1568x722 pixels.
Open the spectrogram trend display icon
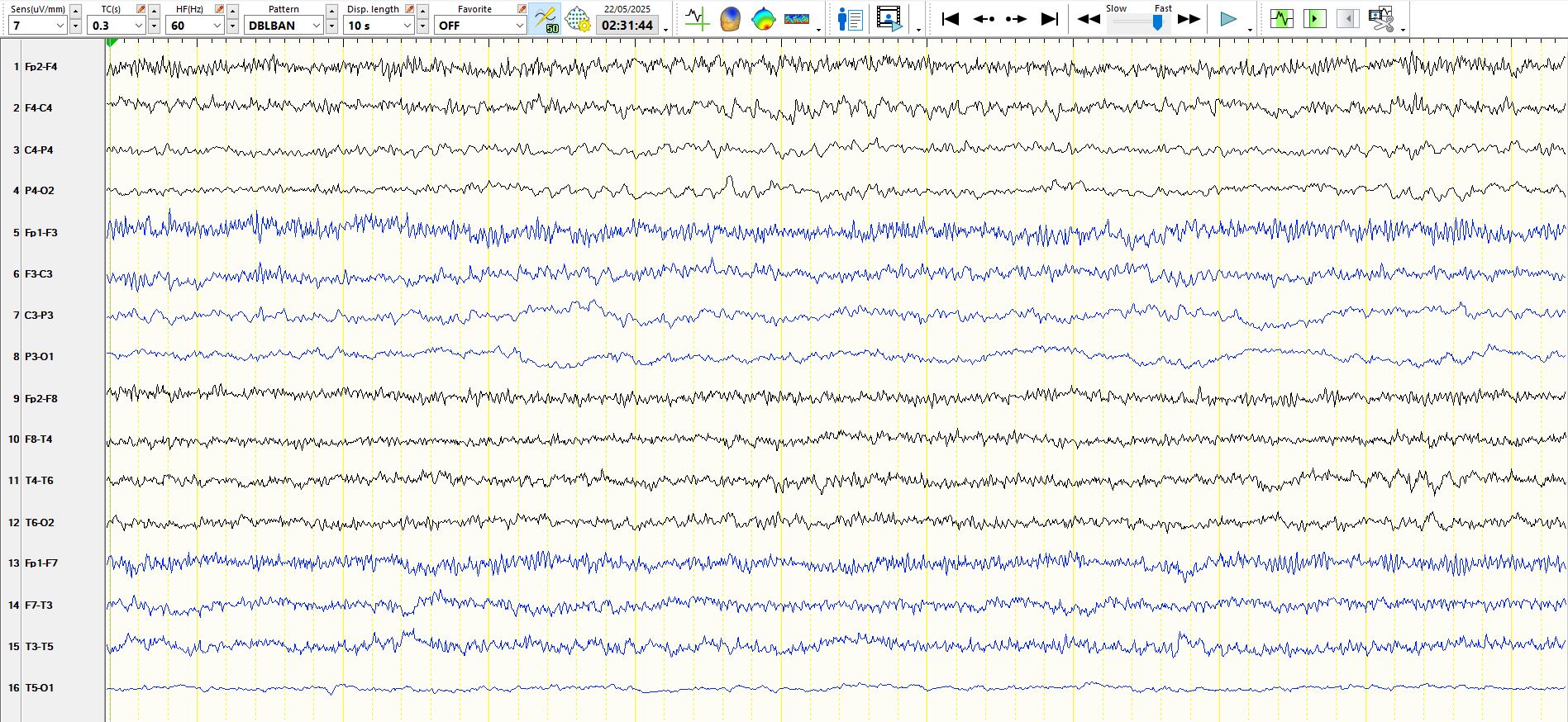797,18
